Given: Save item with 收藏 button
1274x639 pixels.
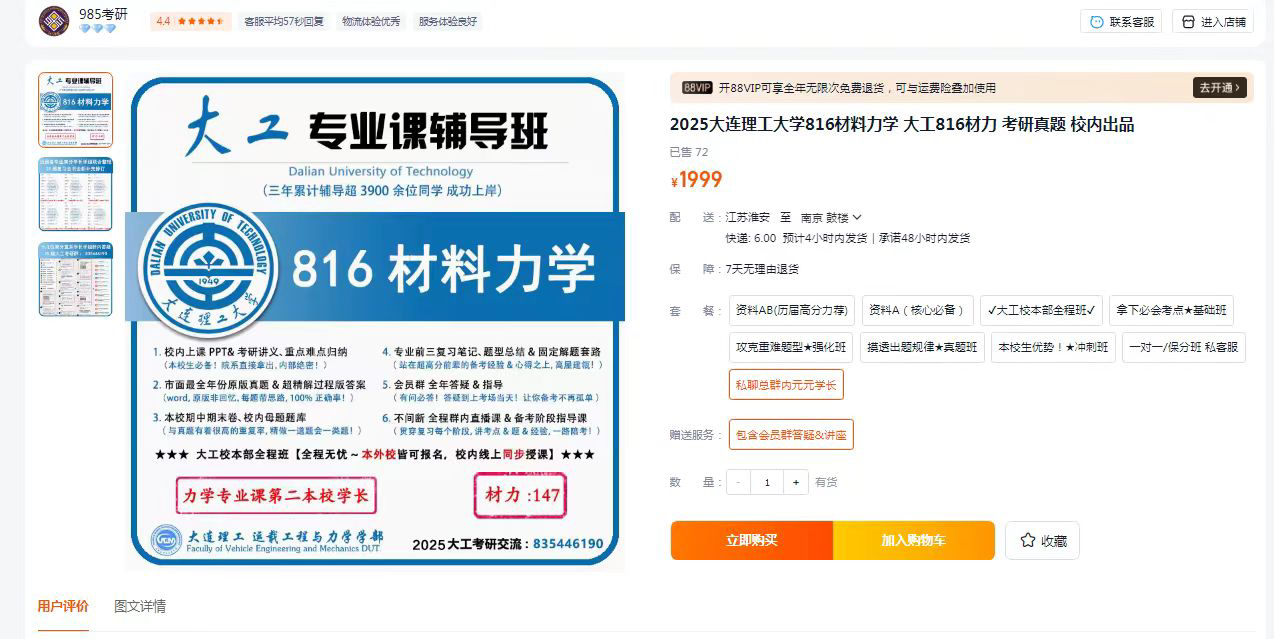Looking at the screenshot, I should point(1042,540).
